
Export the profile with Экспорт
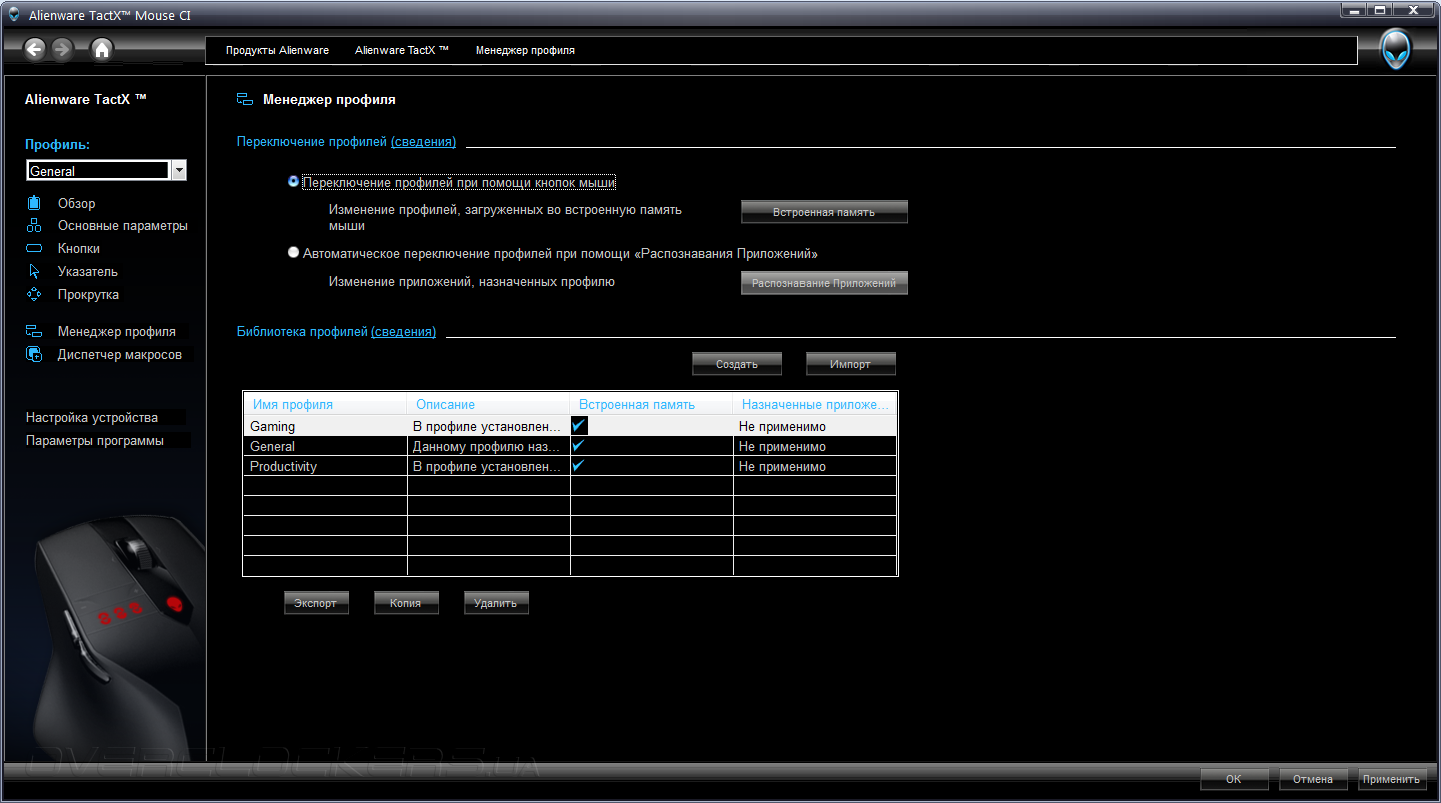(316, 603)
